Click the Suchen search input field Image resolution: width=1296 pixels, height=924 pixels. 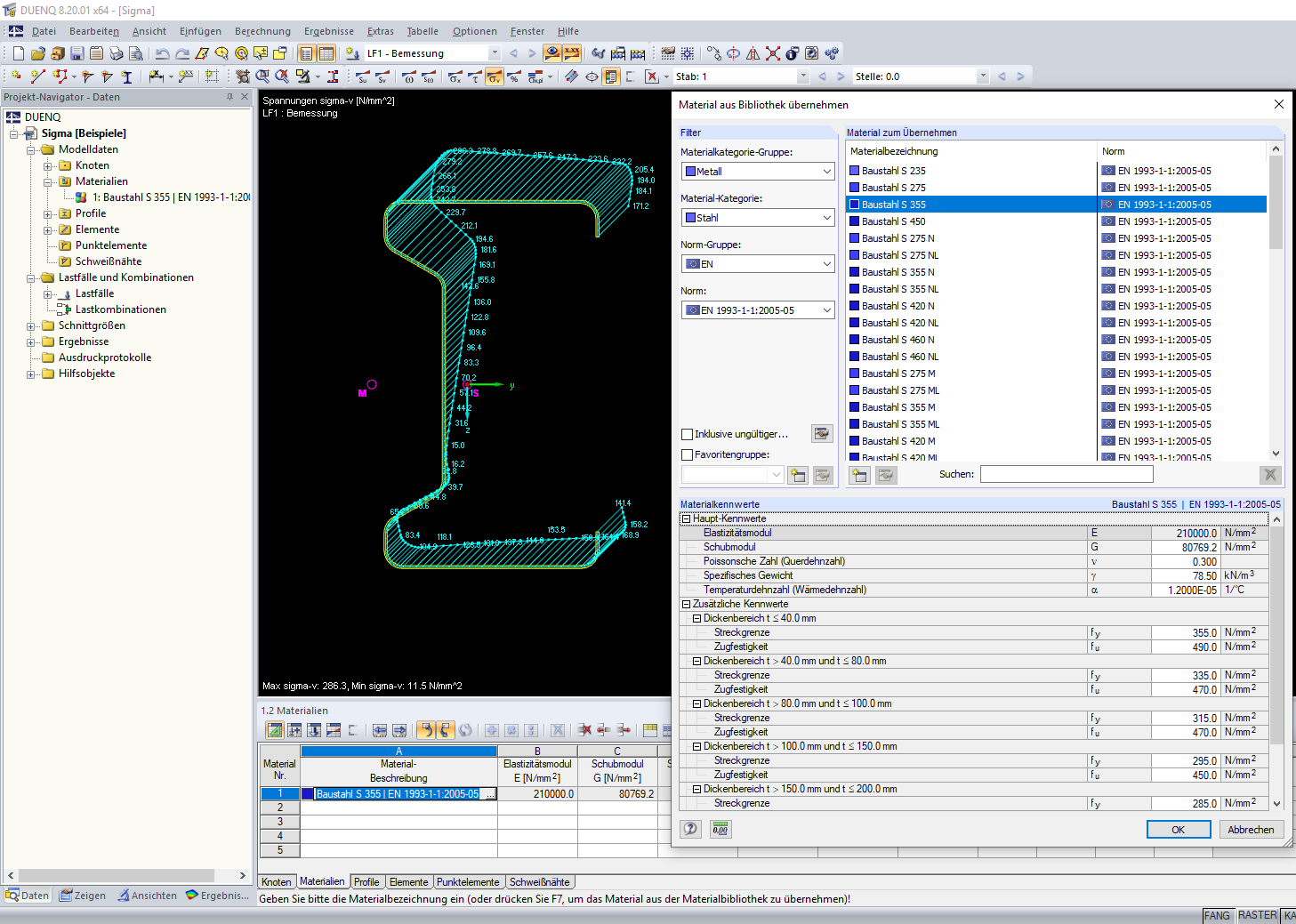click(1066, 475)
